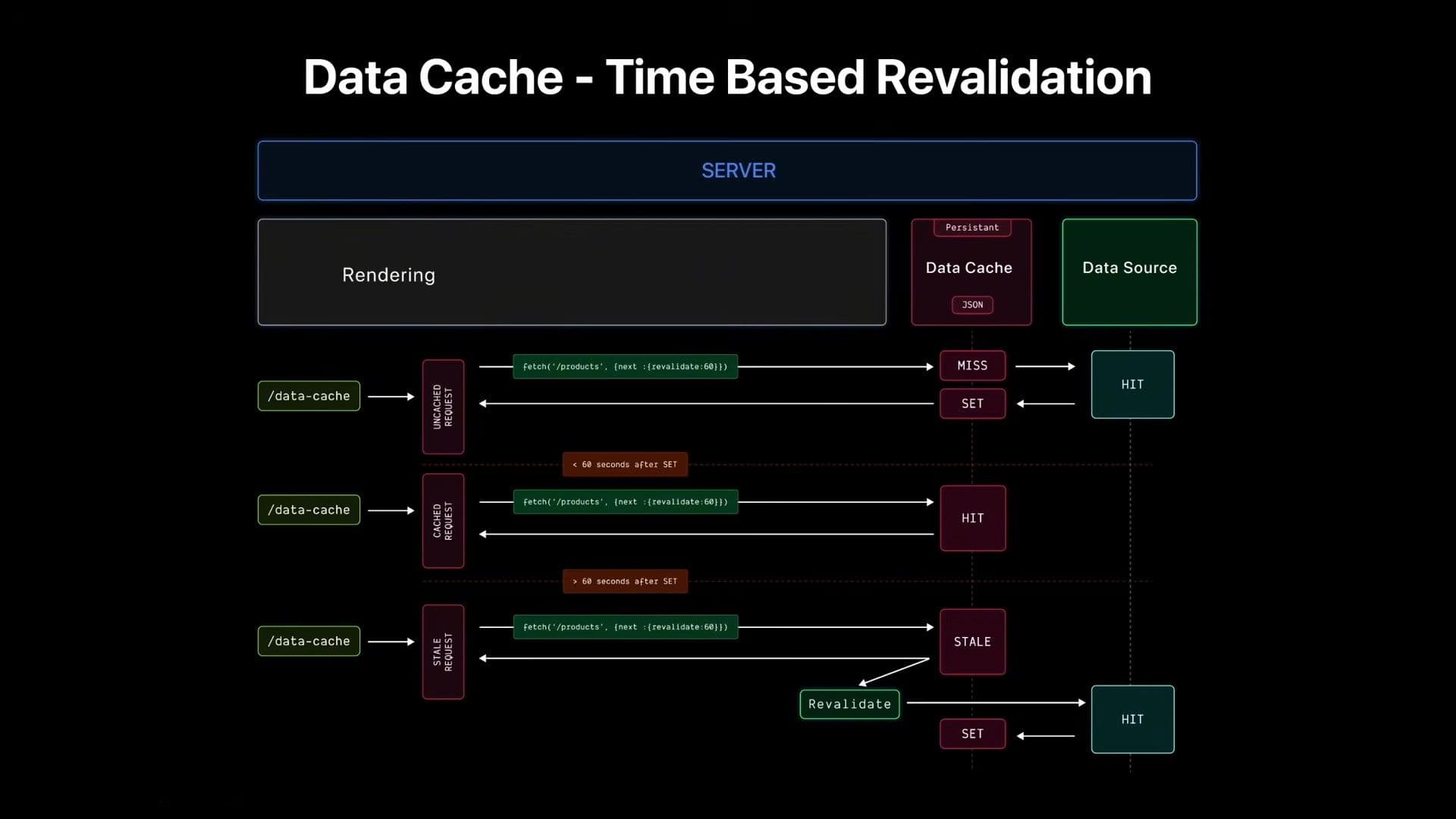
Task: Click the Revalidate button
Action: tap(849, 704)
